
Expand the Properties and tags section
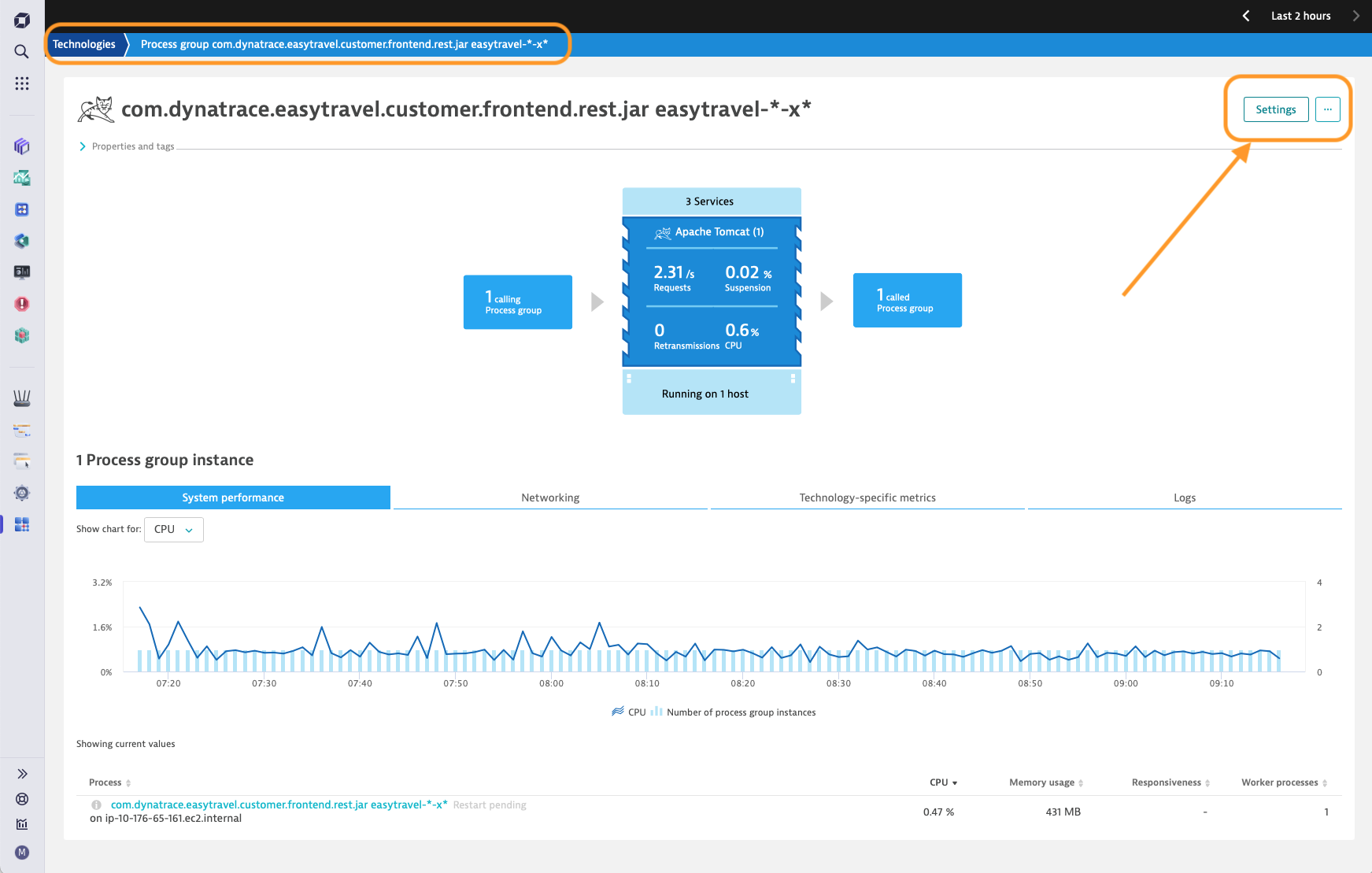coord(126,146)
